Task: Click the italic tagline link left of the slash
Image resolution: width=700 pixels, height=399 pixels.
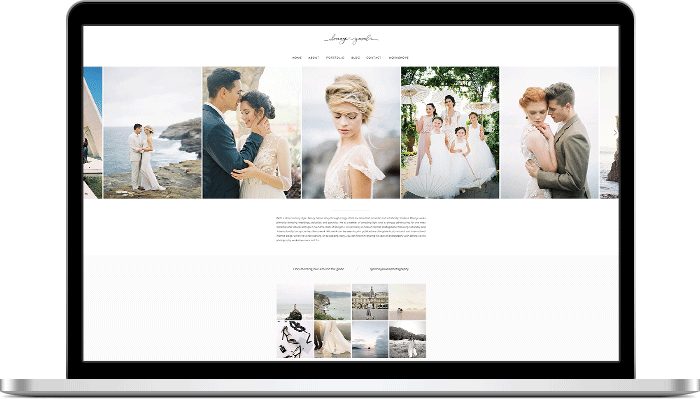Action: coord(318,269)
